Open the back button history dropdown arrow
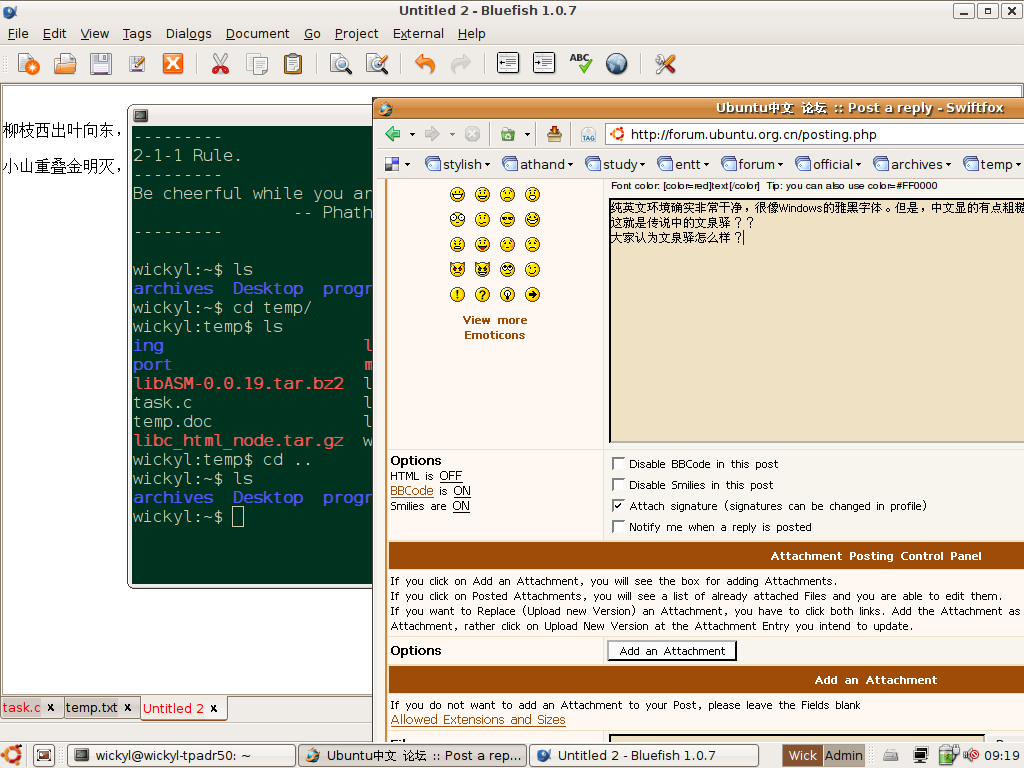Viewport: 1024px width, 768px height. click(411, 135)
